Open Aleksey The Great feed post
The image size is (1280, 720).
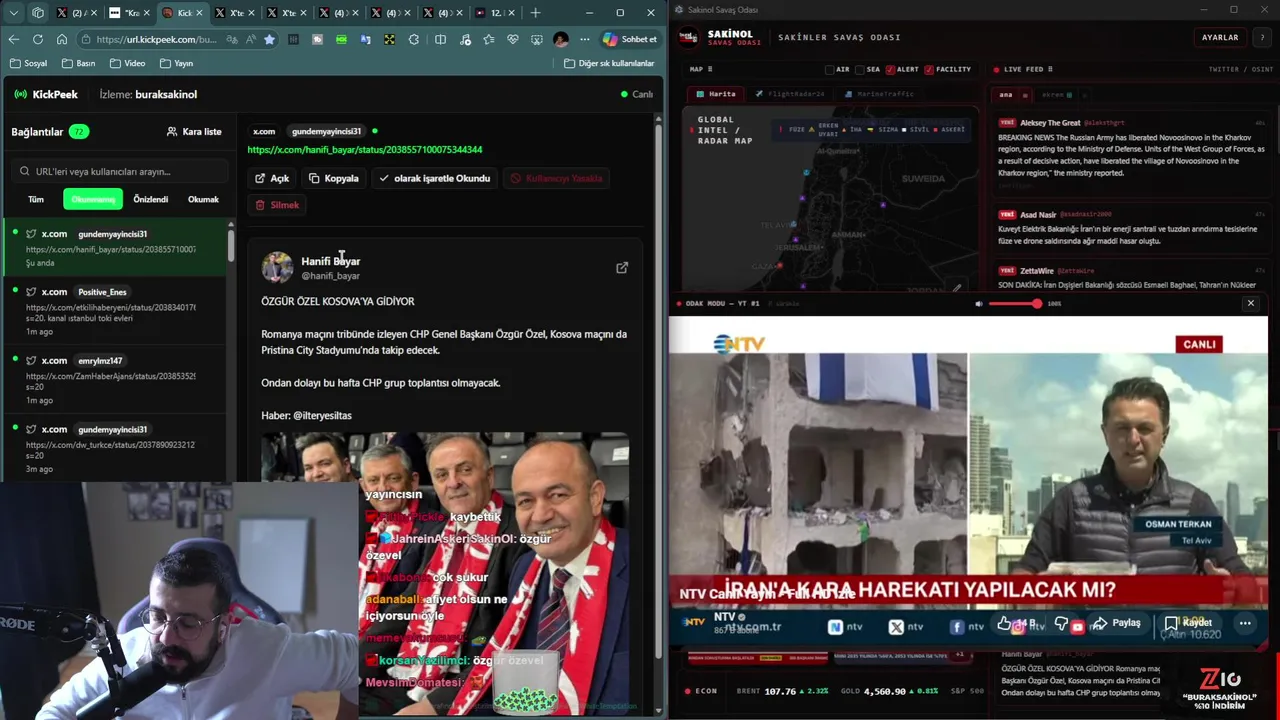(x=1131, y=152)
